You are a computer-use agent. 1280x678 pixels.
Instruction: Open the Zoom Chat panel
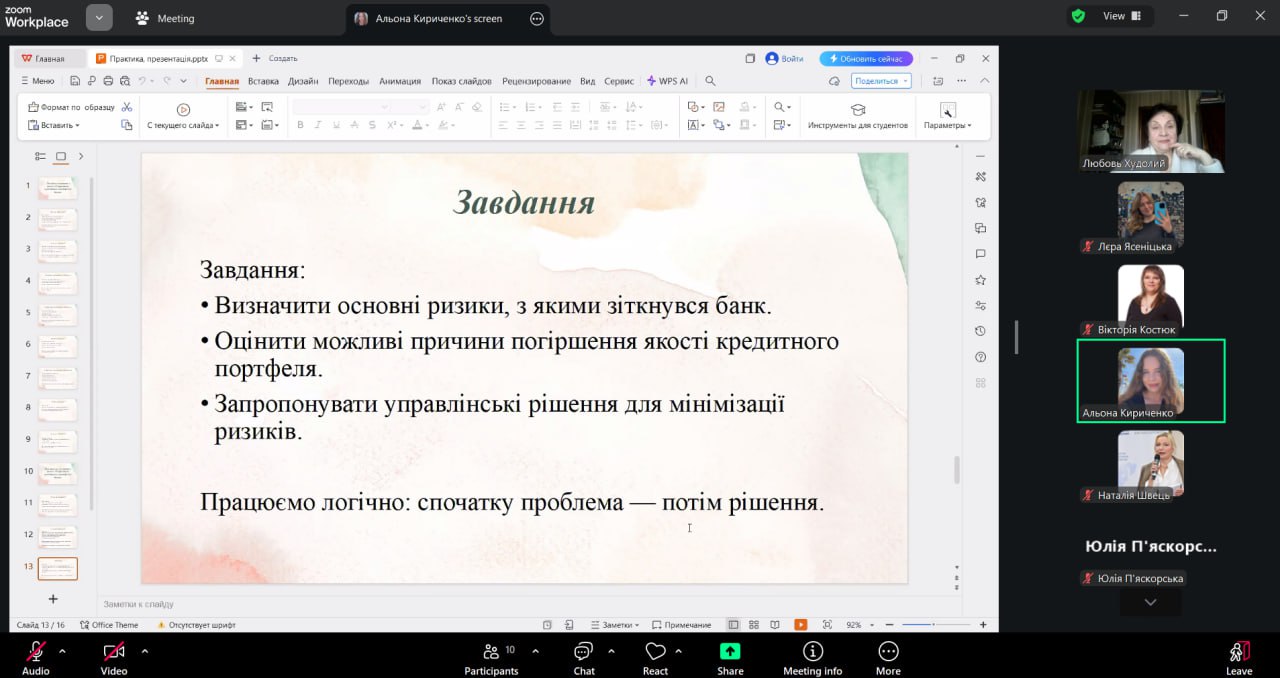tap(584, 652)
